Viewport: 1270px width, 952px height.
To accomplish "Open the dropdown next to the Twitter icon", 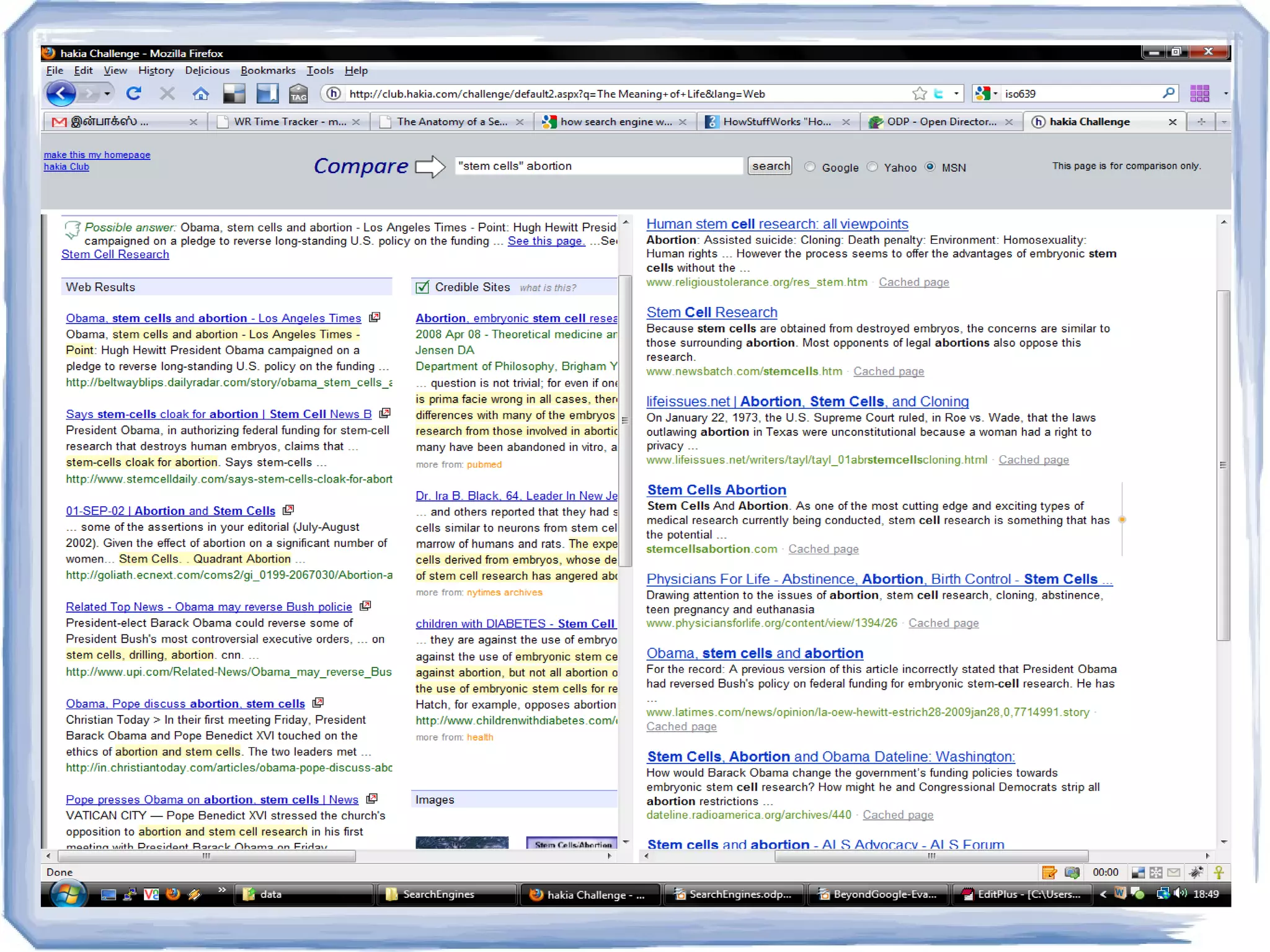I will pyautogui.click(x=956, y=94).
